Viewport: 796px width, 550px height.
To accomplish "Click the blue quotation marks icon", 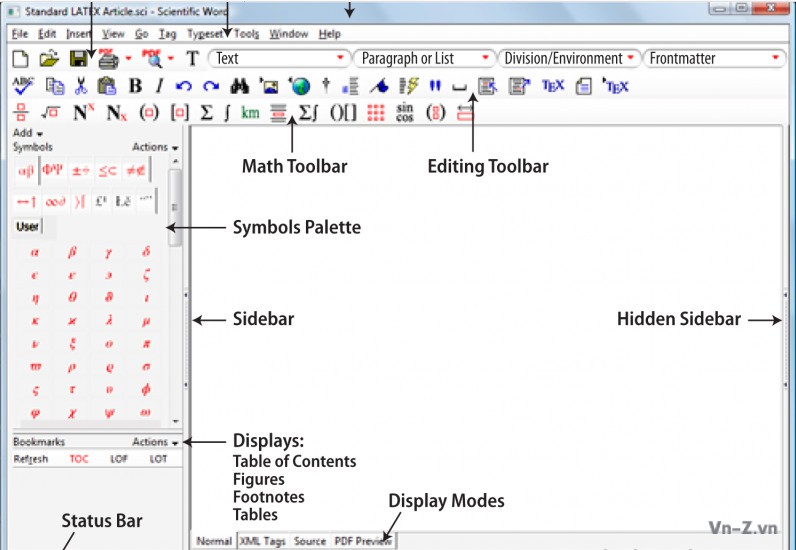I will 435,86.
